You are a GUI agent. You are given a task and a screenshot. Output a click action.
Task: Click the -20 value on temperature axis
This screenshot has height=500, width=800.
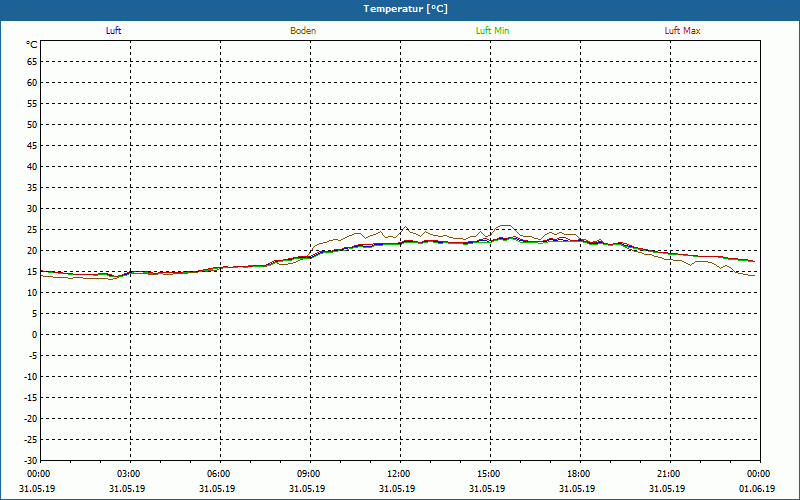coord(31,419)
